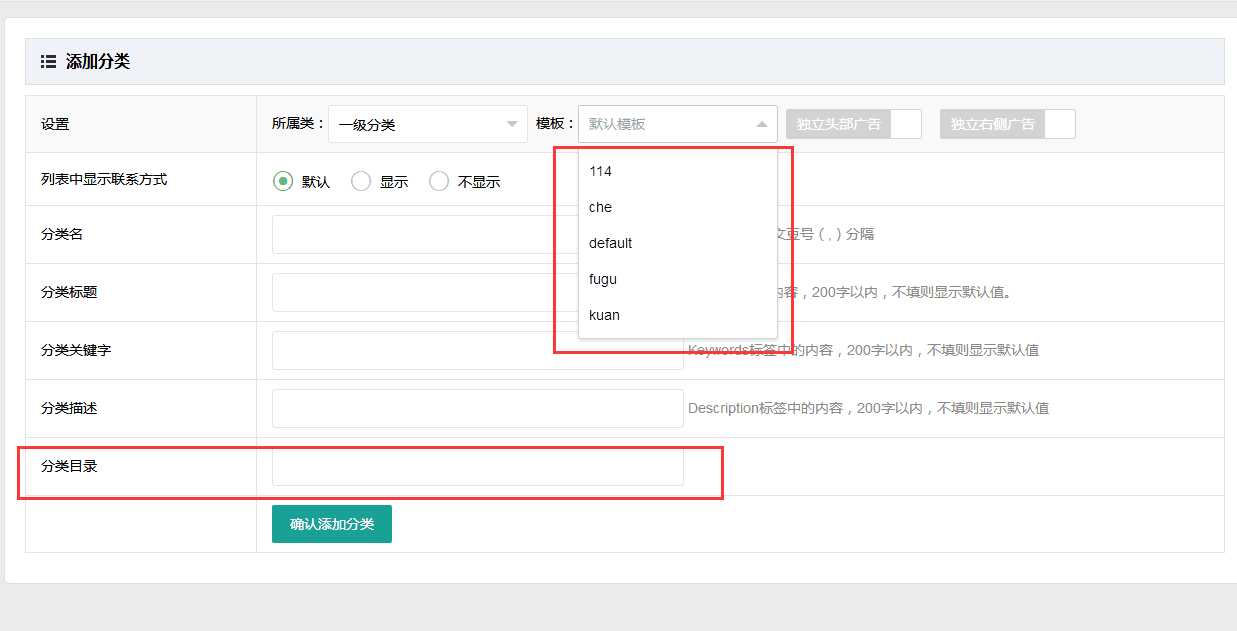This screenshot has height=631, width=1237.
Task: Open the 所属类 一级分类 dropdown
Action: tap(427, 124)
